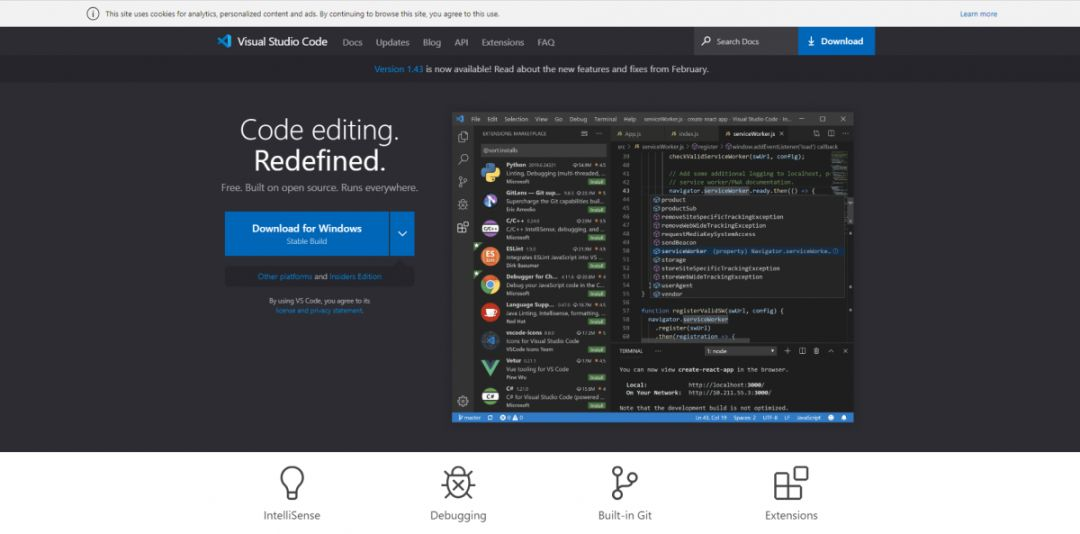Click the blue Download button in header
Image resolution: width=1080 pixels, height=534 pixels.
tap(836, 41)
